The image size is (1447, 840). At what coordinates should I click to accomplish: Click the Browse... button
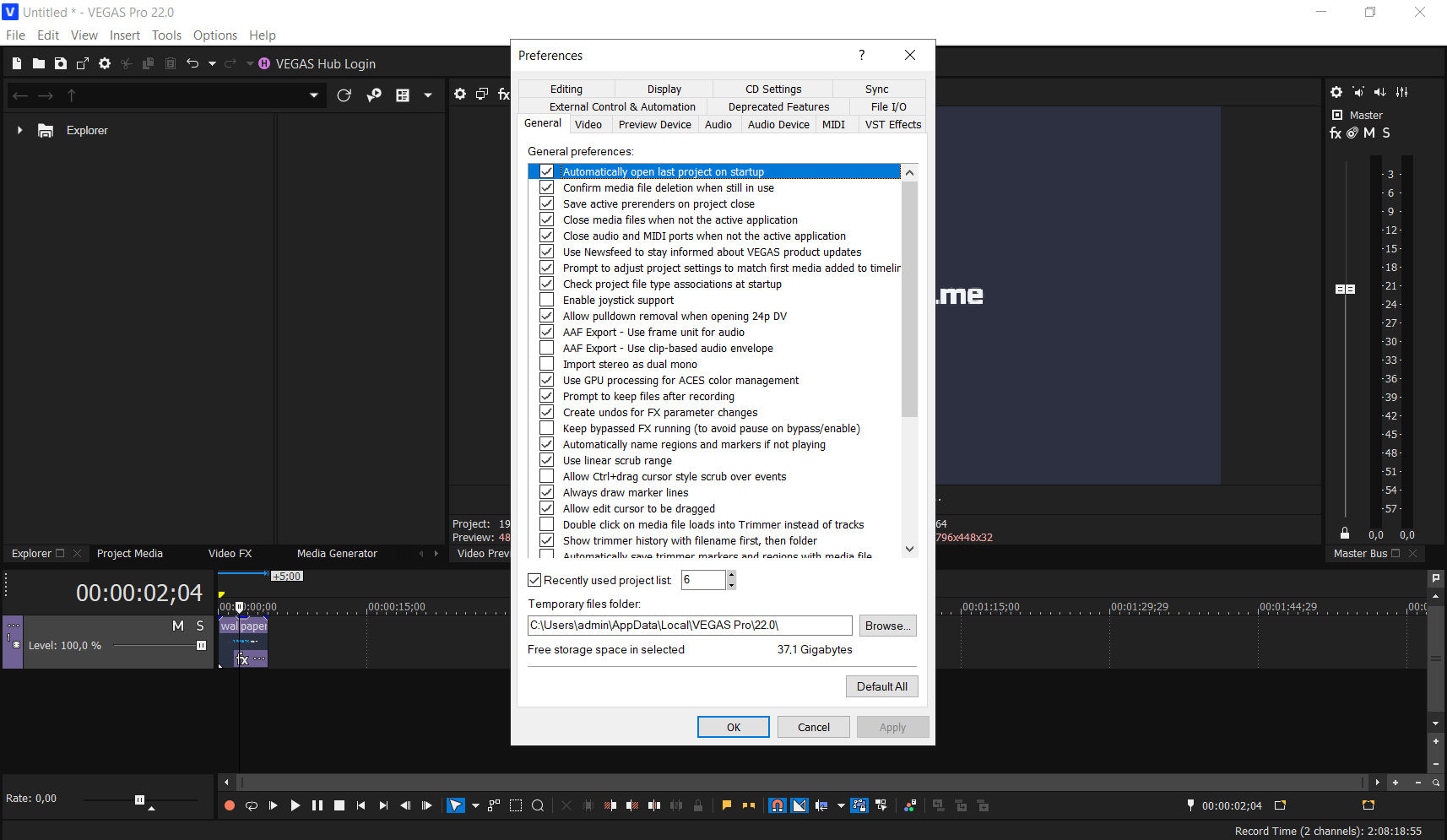point(888,626)
